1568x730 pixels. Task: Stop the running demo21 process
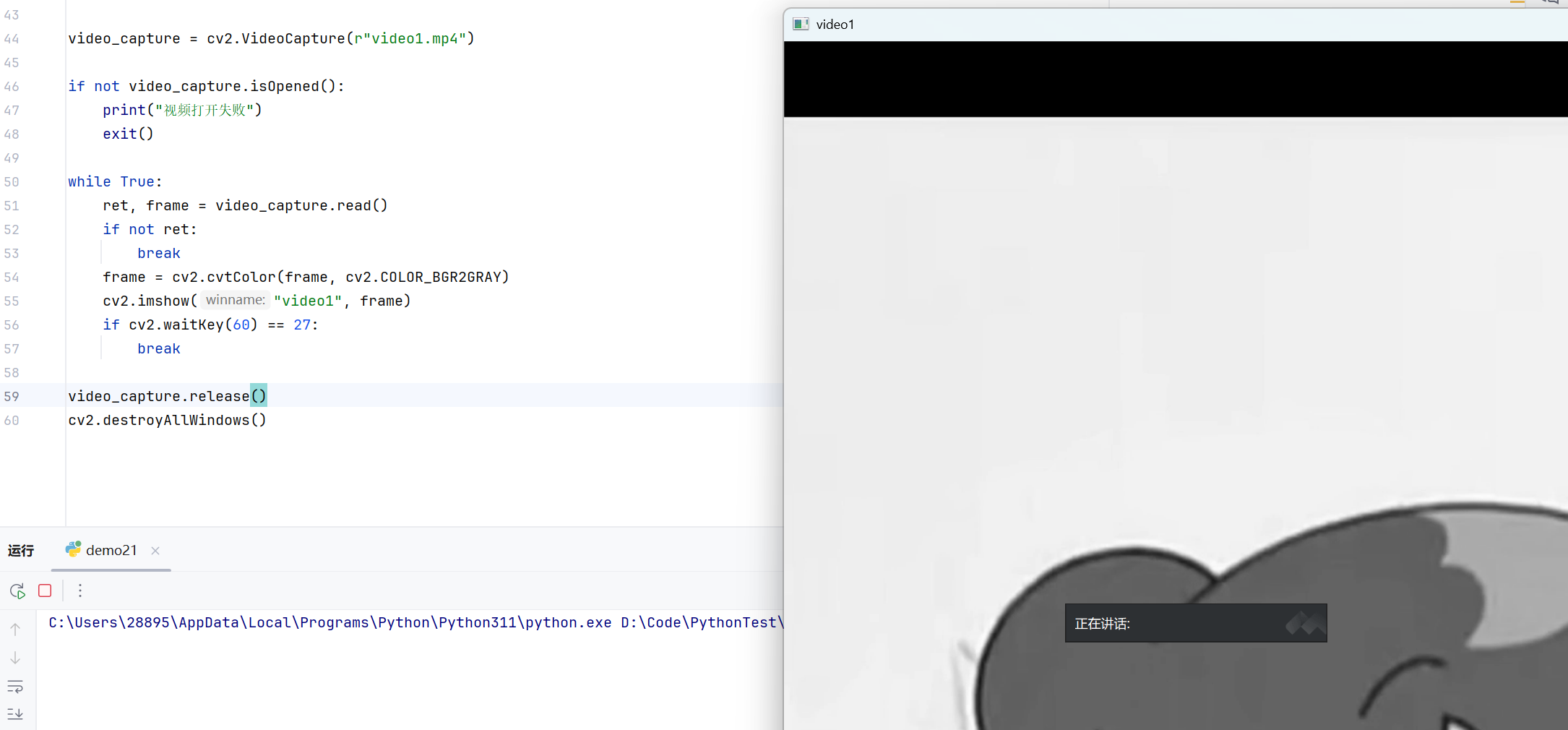(45, 591)
